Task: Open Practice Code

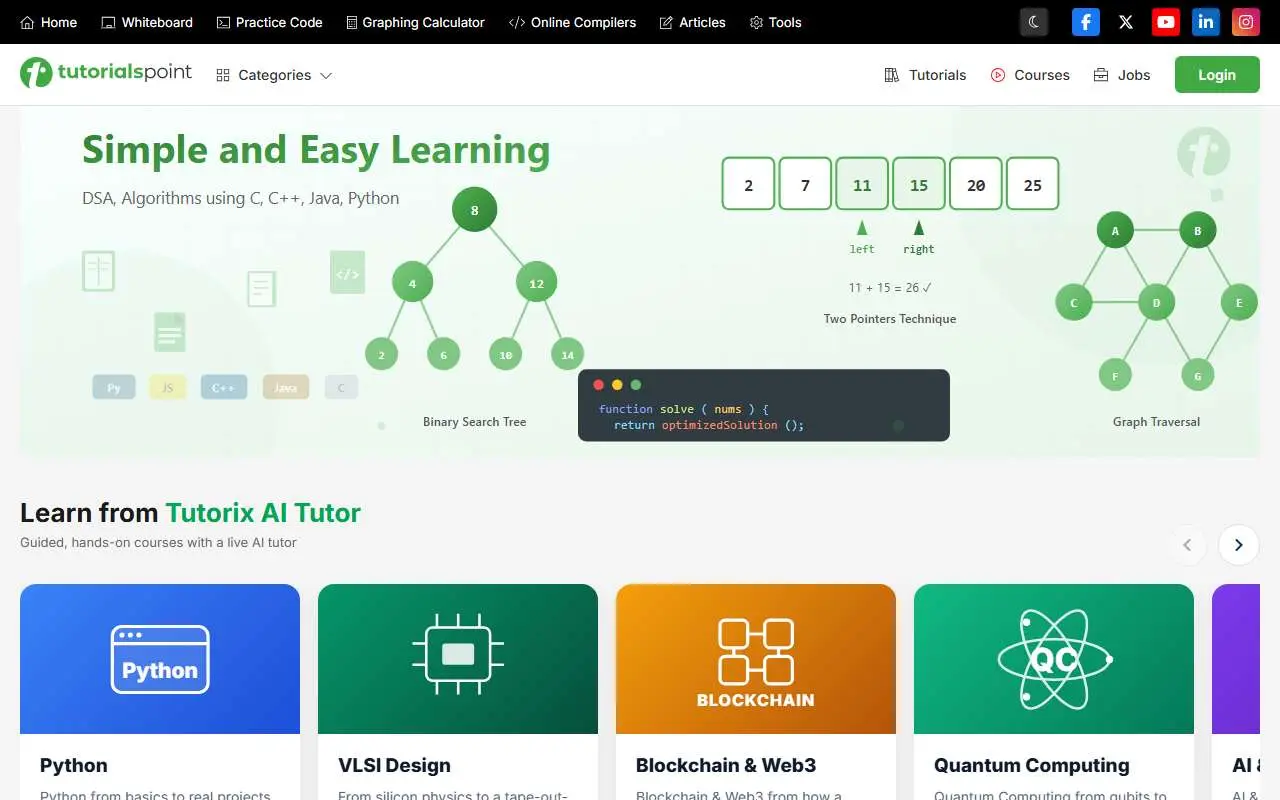Action: (269, 22)
